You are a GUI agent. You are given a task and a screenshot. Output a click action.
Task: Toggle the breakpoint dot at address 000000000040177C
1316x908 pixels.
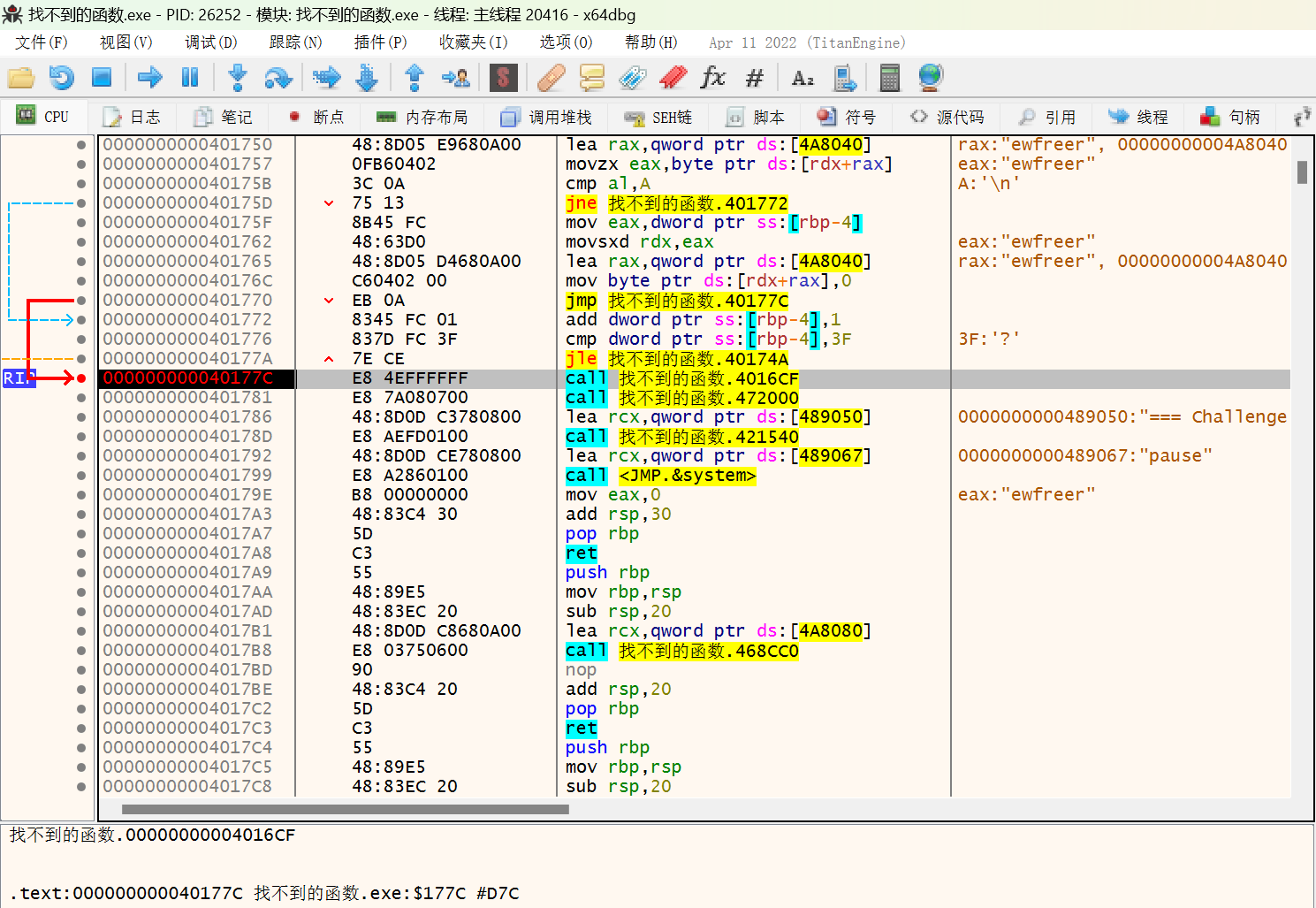pyautogui.click(x=81, y=378)
